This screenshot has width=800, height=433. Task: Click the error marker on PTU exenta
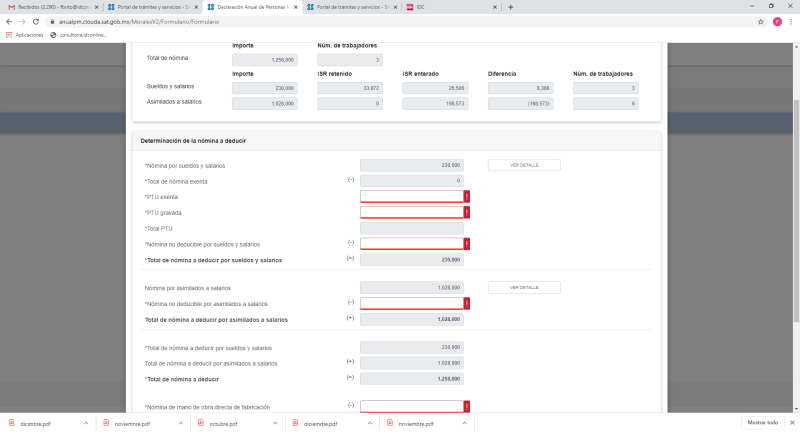[467, 196]
